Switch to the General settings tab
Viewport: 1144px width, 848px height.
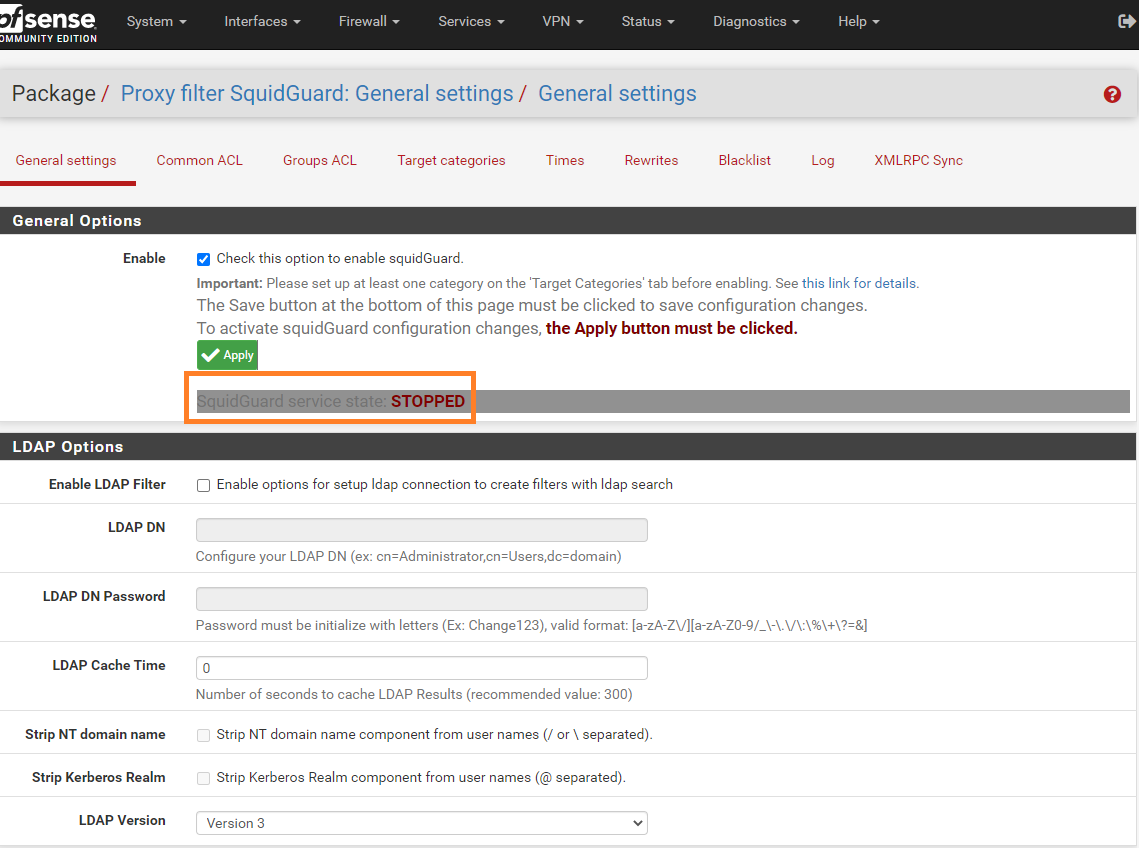click(66, 161)
